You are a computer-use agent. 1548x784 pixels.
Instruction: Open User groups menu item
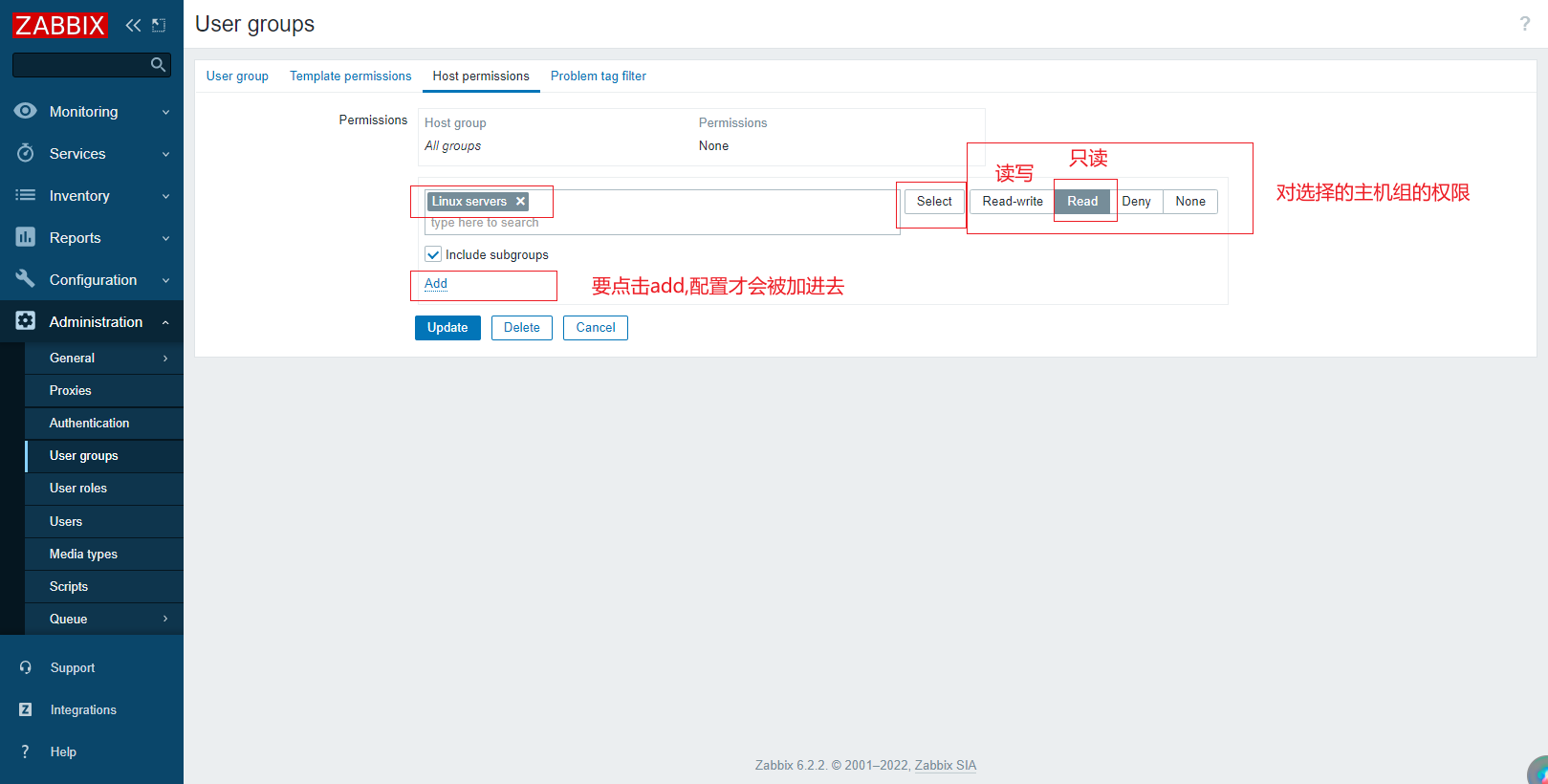(104, 455)
